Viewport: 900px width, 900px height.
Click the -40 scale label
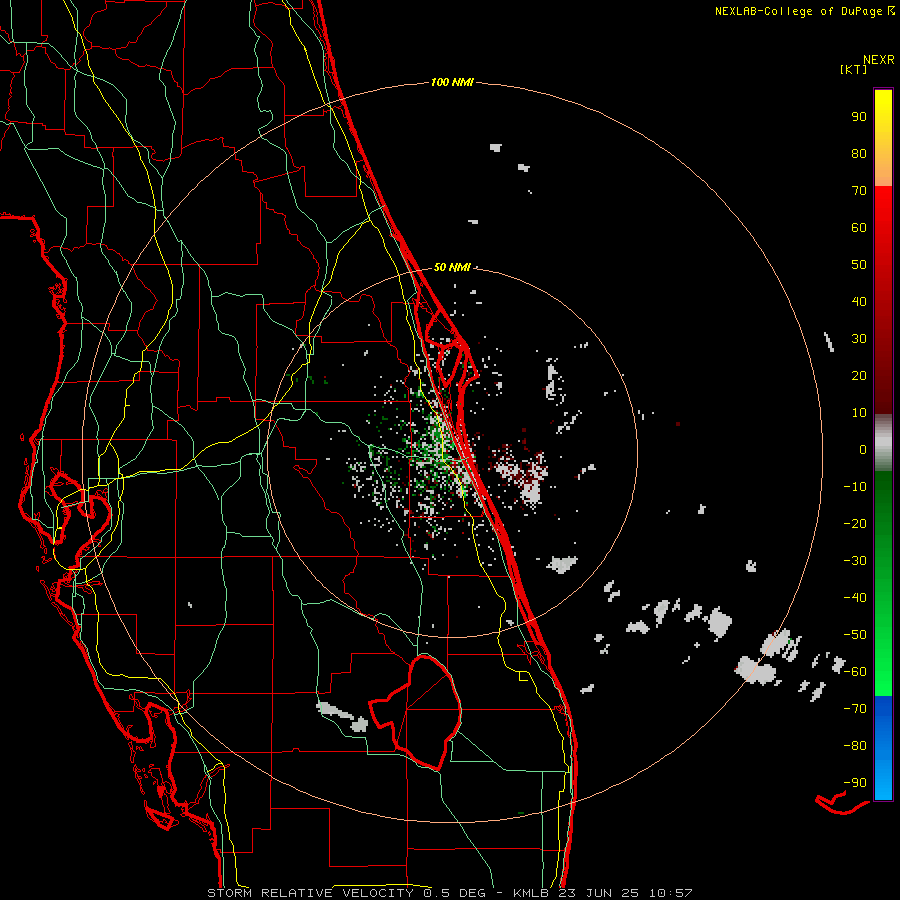(x=855, y=598)
